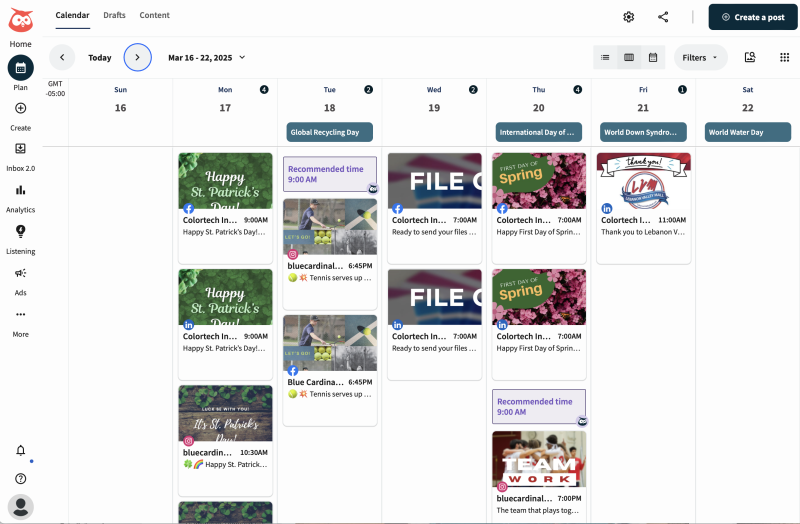Screen dimensions: 800x524
Task: Select the Sat 22 day header
Action: click(x=748, y=99)
